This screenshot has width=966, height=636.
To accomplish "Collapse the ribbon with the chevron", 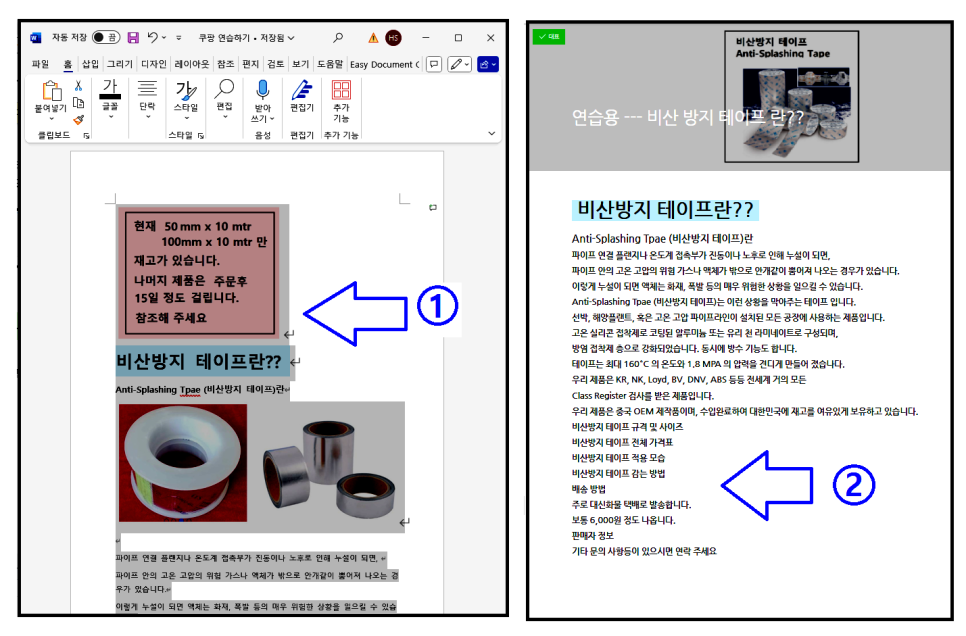I will point(492,133).
